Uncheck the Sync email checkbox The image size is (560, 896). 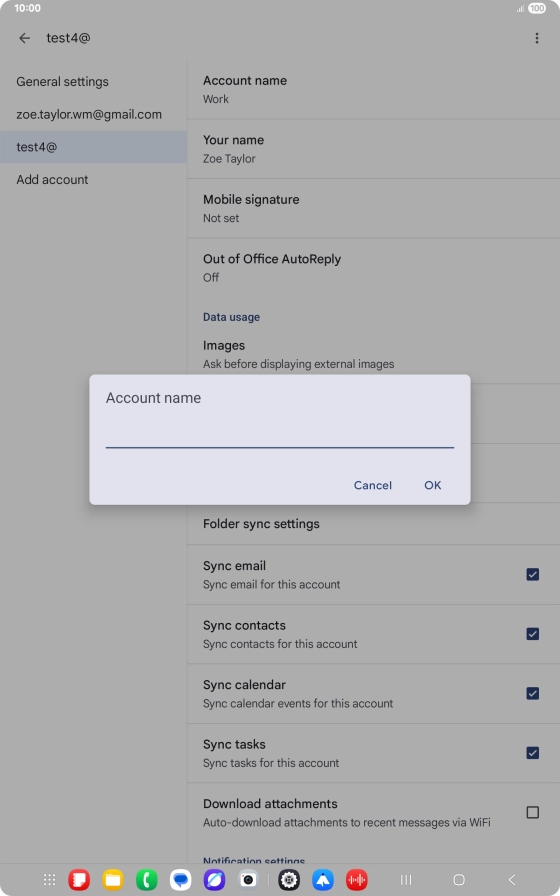pyautogui.click(x=532, y=574)
